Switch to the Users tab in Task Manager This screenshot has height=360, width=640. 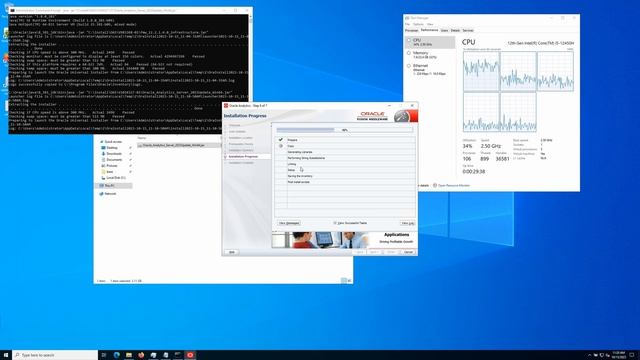pyautogui.click(x=444, y=30)
